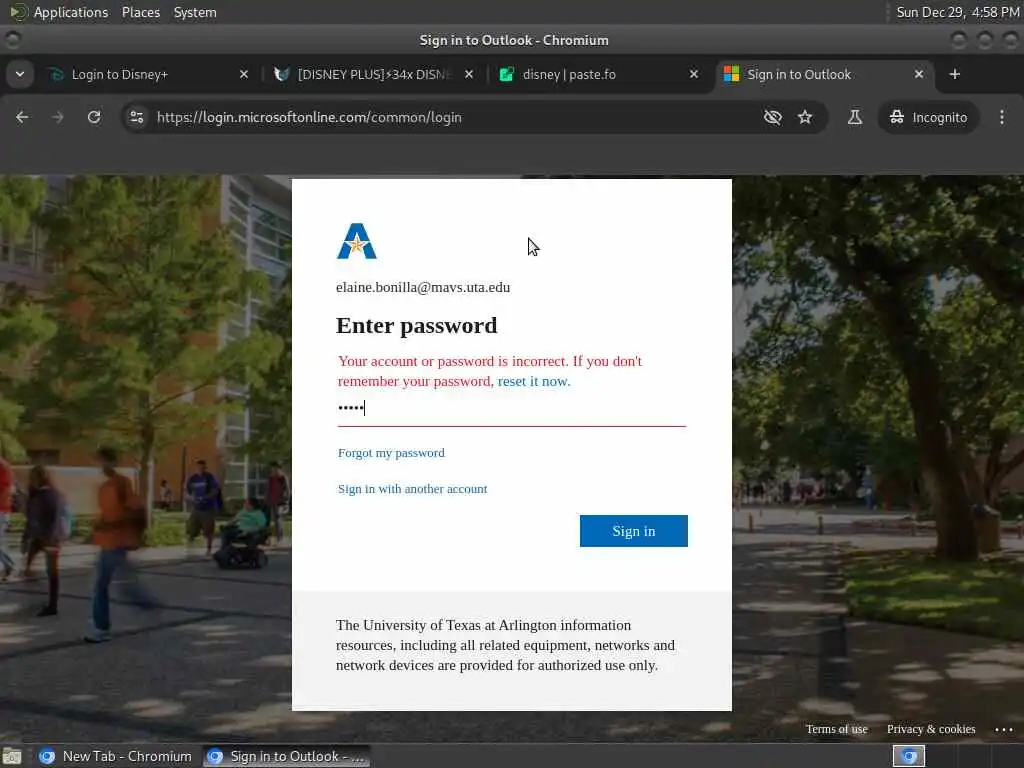
Task: Click the window menu icon in title bar
Action: [12, 40]
